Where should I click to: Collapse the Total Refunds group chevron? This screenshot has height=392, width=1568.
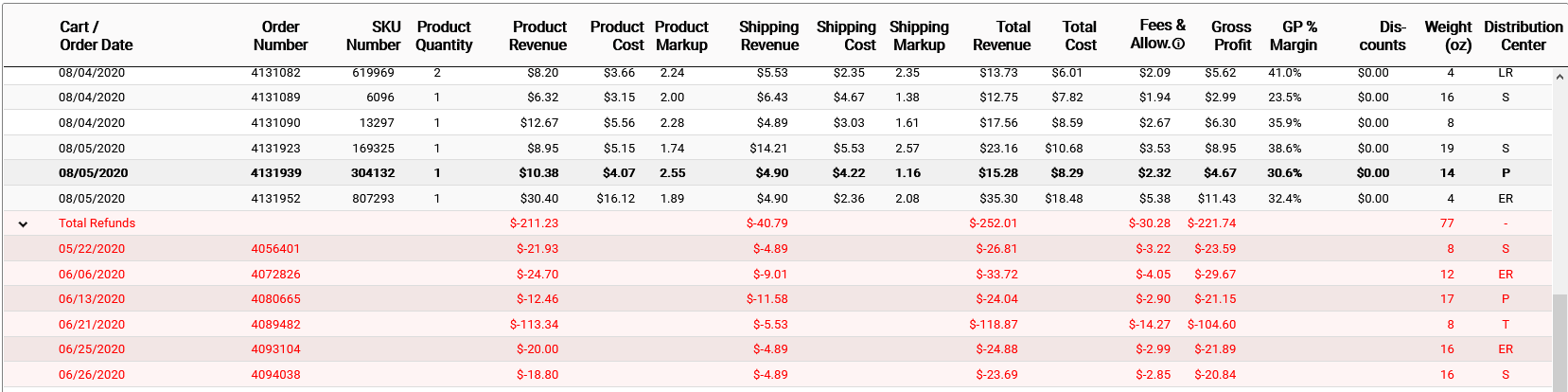(x=23, y=224)
